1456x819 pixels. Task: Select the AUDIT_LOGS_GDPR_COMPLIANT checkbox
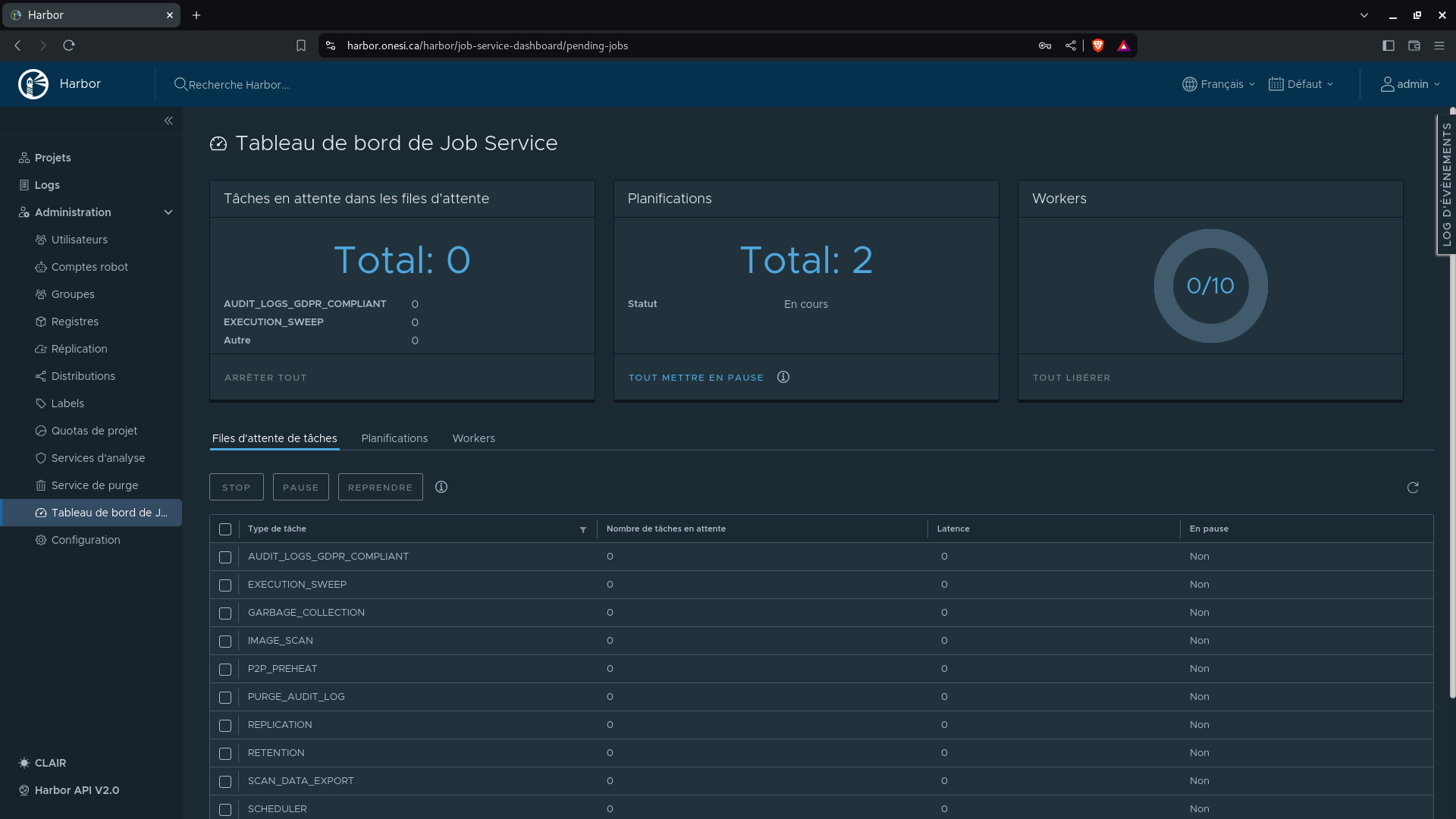click(225, 556)
